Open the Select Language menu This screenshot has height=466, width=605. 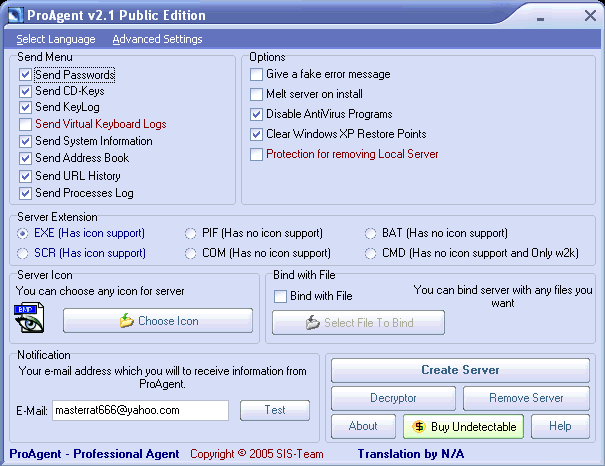(x=56, y=39)
